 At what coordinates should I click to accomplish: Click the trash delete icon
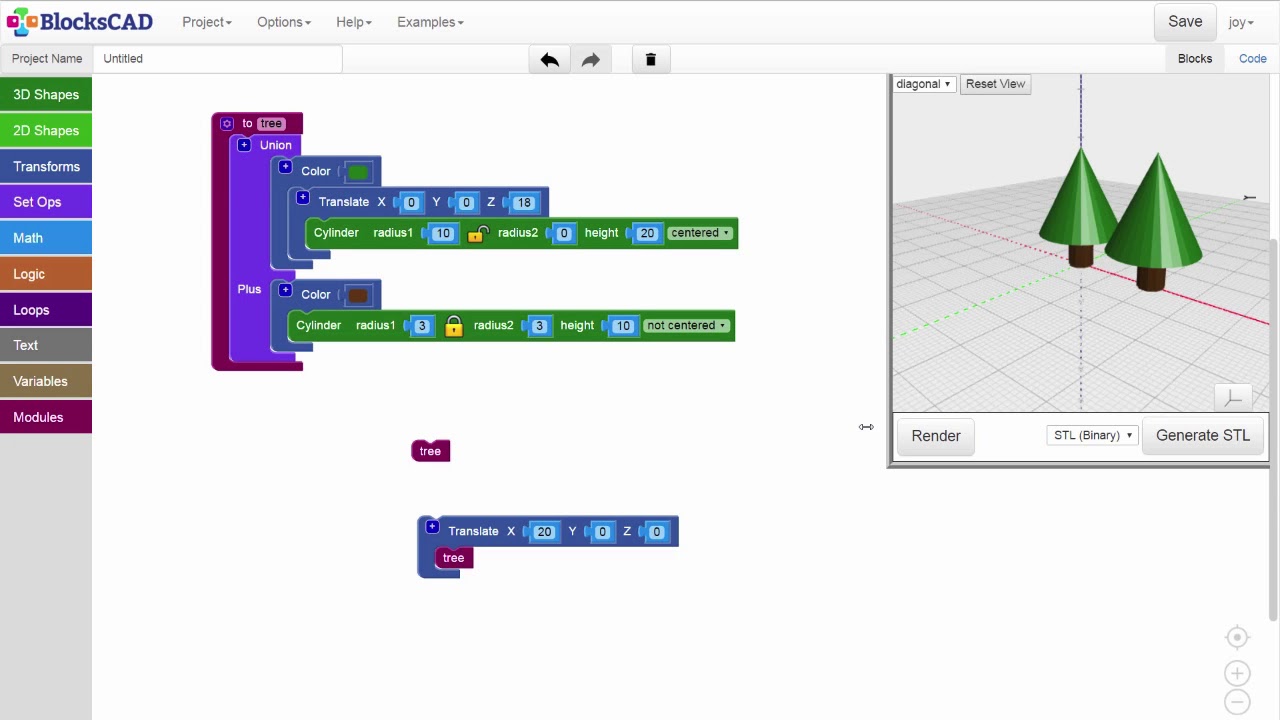650,59
